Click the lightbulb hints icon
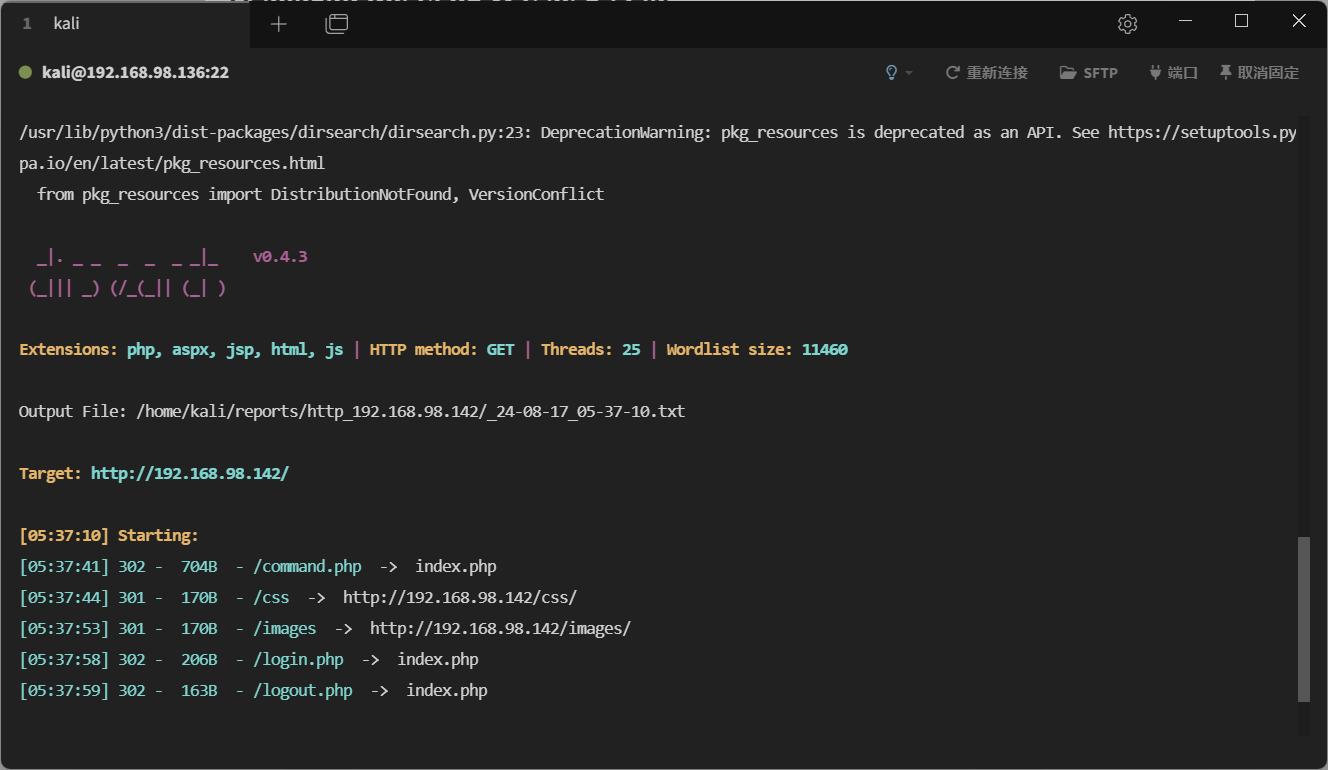This screenshot has width=1328, height=770. [892, 72]
